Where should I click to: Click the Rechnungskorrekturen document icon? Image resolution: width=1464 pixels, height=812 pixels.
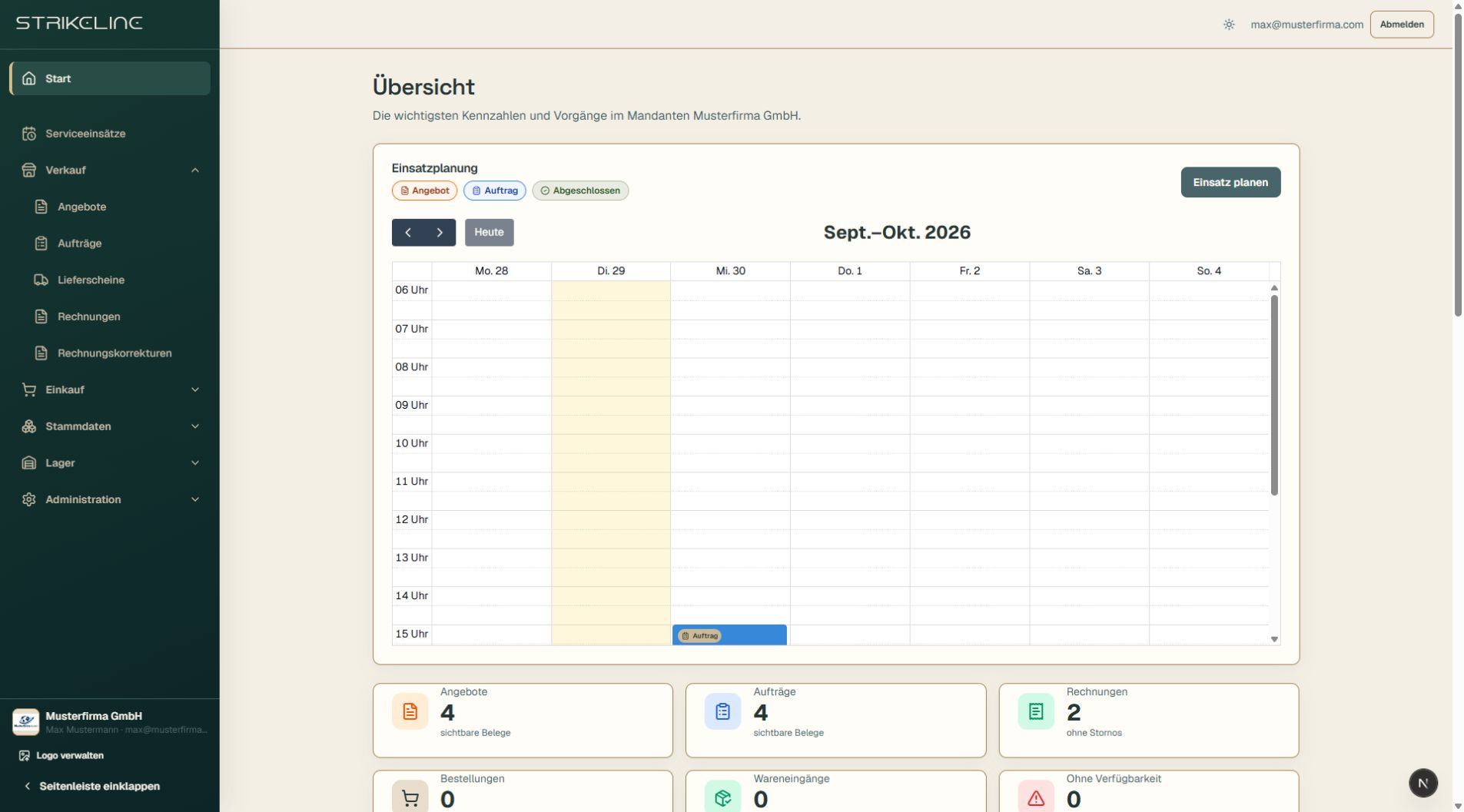(x=41, y=353)
